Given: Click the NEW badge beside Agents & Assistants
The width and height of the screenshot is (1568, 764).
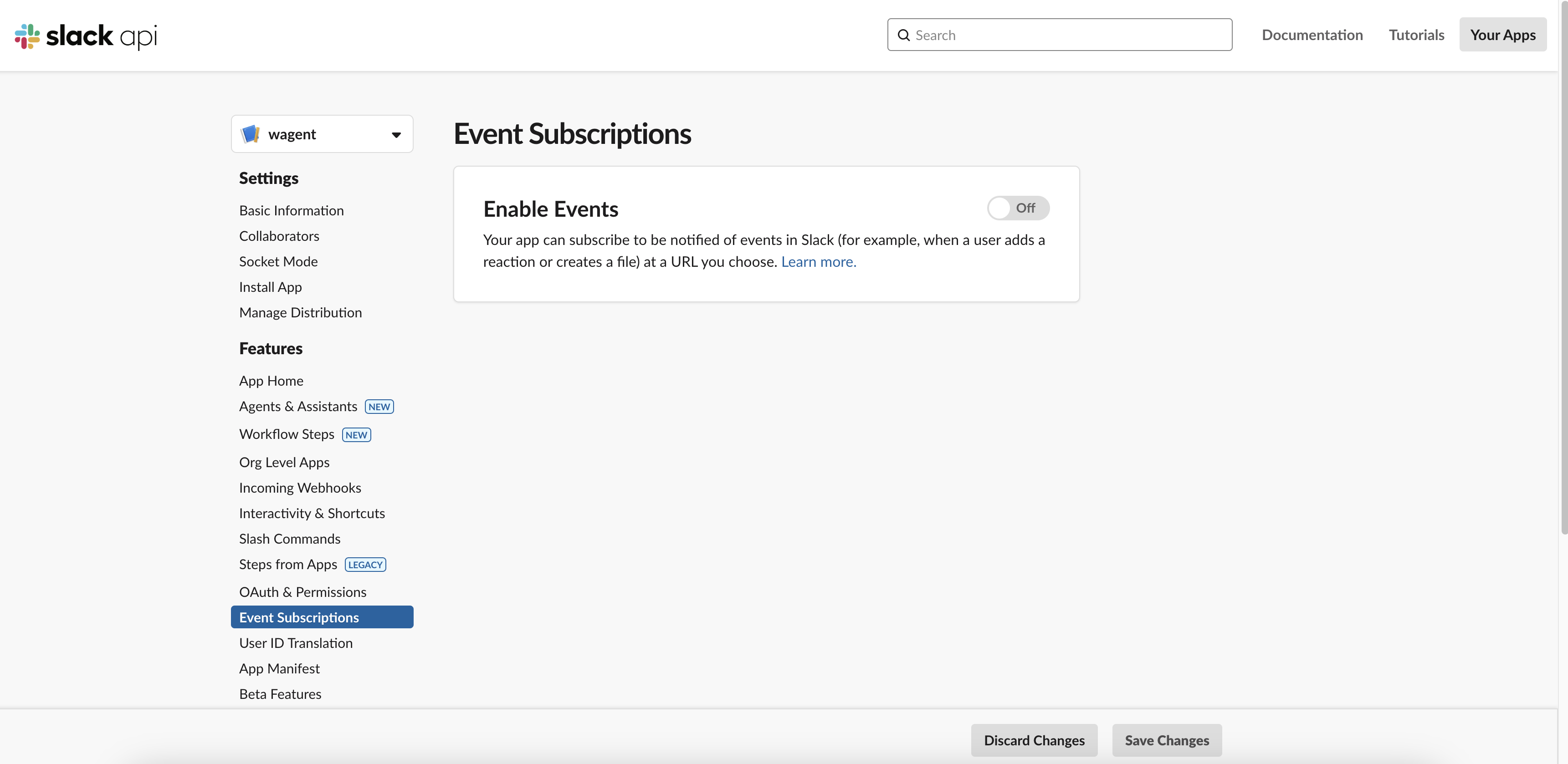Looking at the screenshot, I should coord(379,406).
